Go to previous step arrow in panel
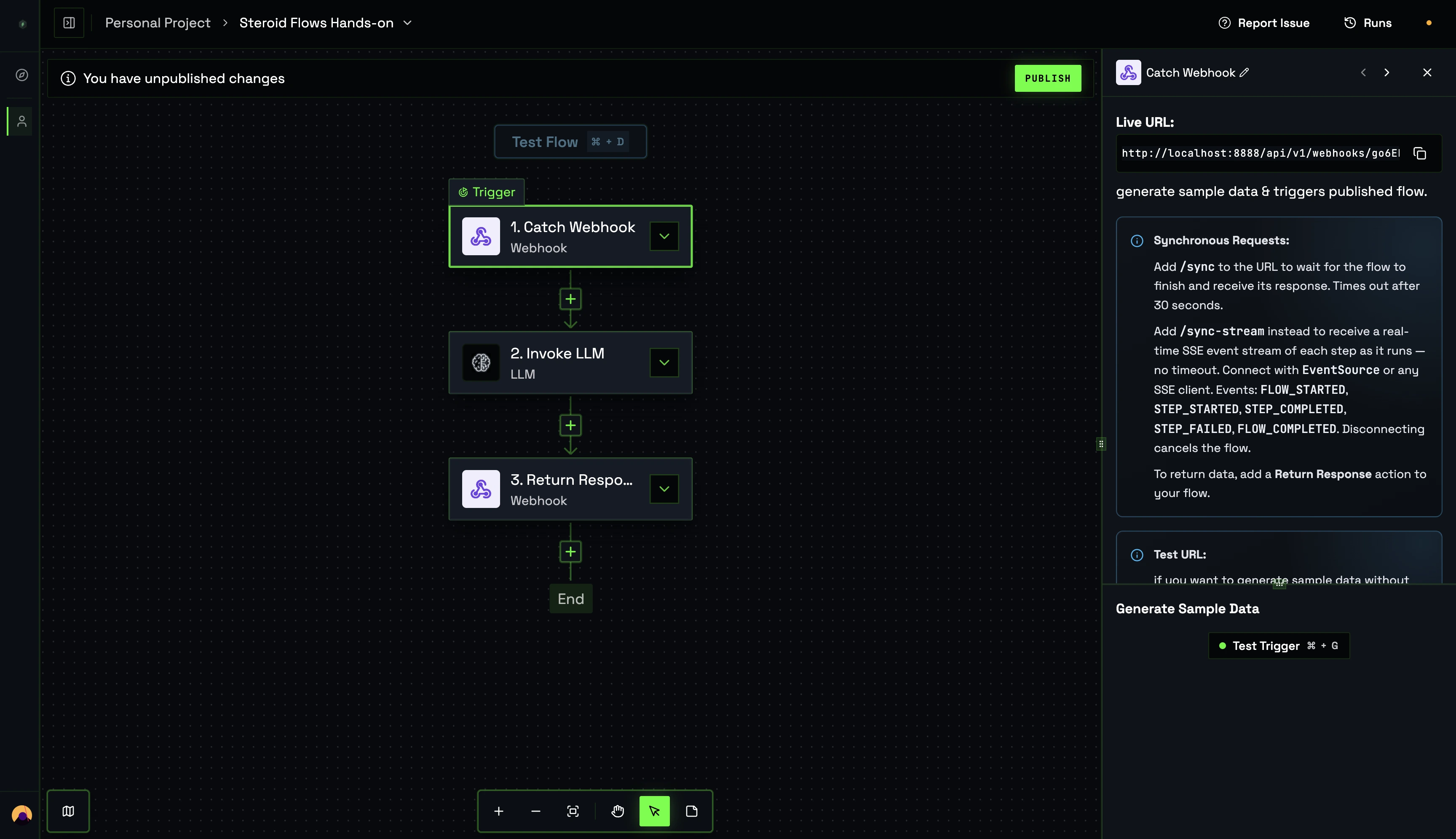This screenshot has width=1456, height=839. (1363, 72)
